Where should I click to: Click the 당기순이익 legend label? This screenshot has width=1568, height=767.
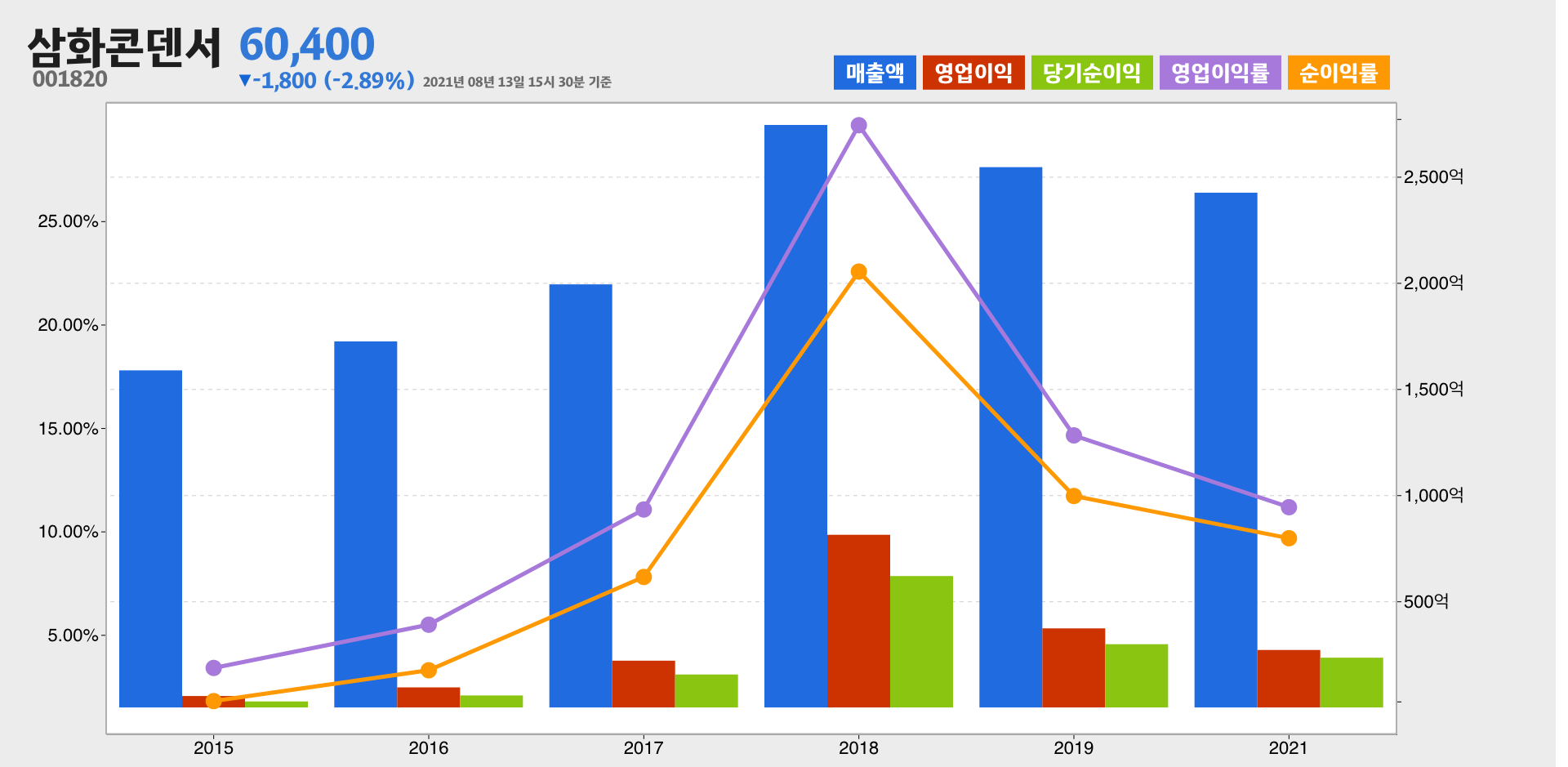coord(1092,73)
